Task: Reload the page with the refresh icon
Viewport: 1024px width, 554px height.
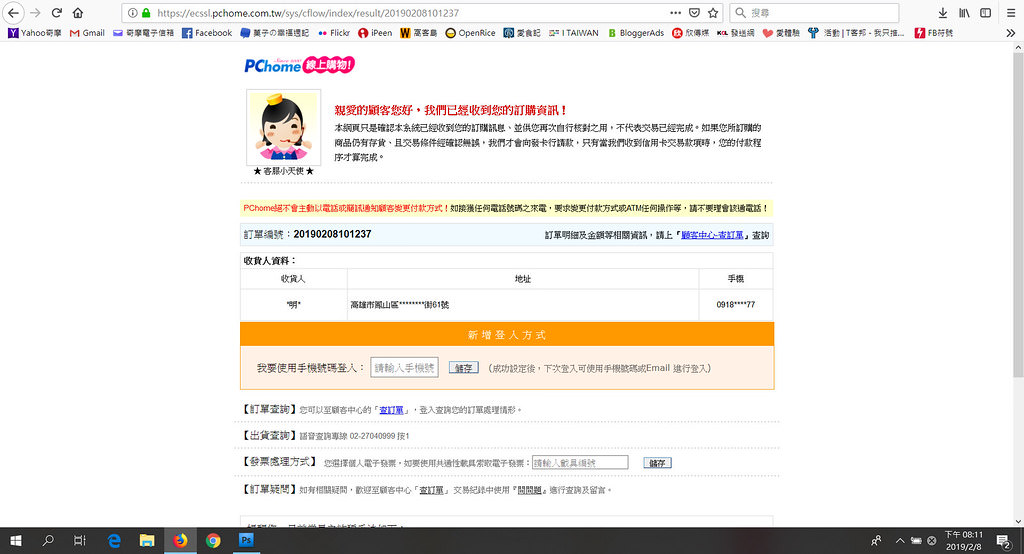Action: coord(57,12)
